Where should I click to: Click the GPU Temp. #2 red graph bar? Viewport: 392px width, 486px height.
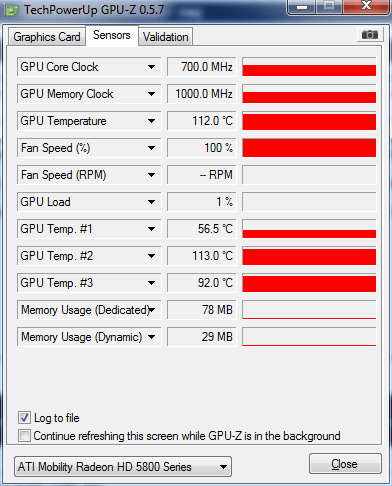coord(309,256)
